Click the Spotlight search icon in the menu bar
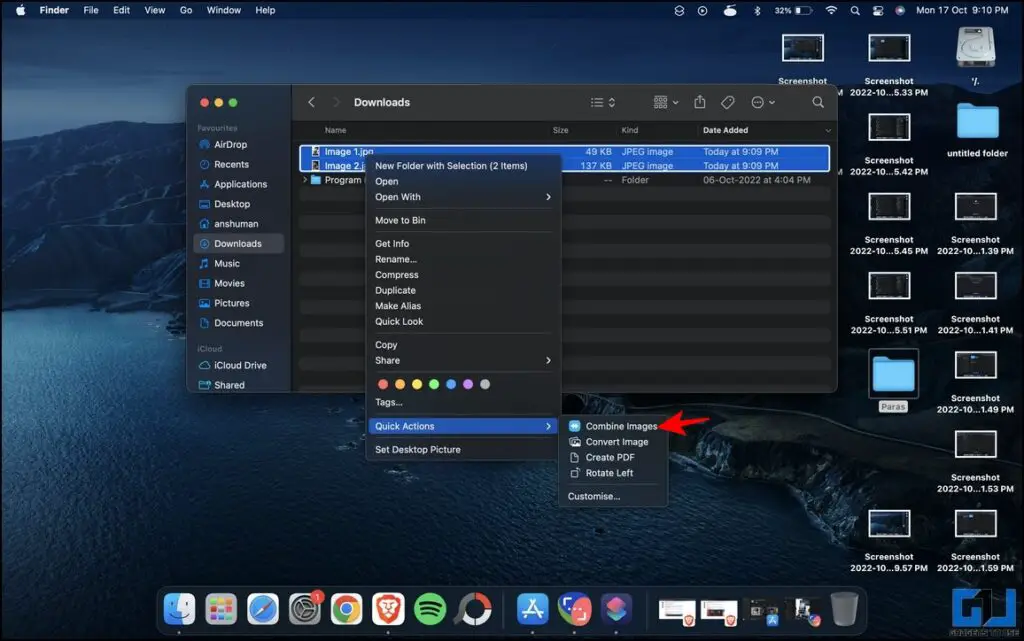The height and width of the screenshot is (641, 1024). tap(854, 10)
